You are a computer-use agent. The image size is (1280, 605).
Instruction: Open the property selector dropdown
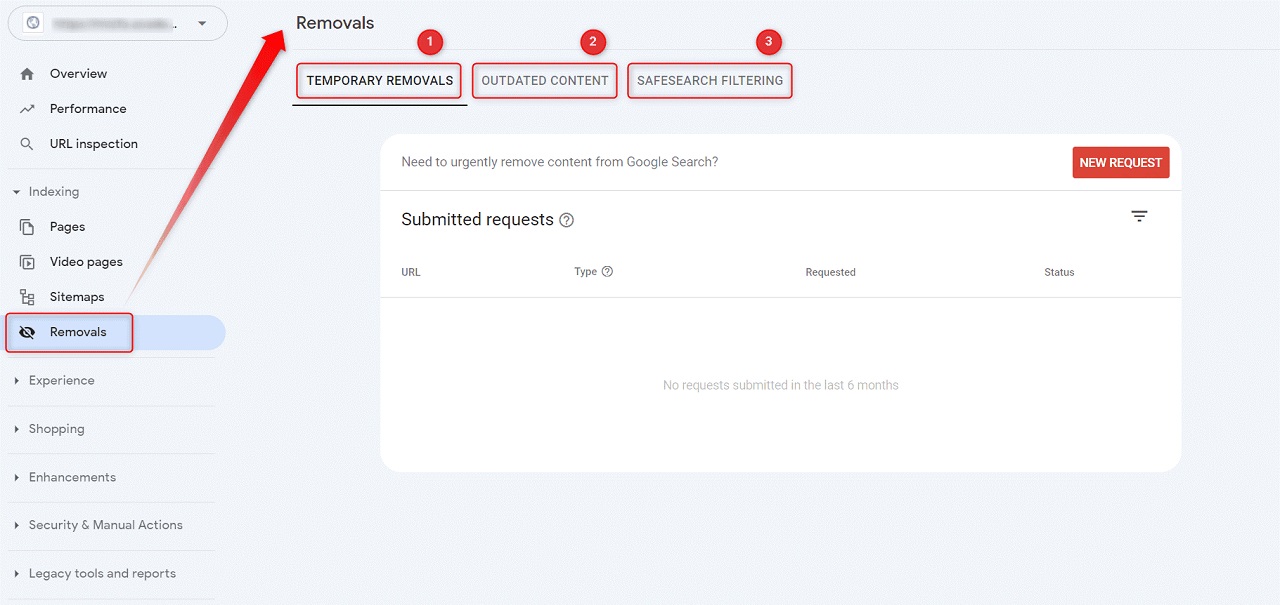(203, 23)
